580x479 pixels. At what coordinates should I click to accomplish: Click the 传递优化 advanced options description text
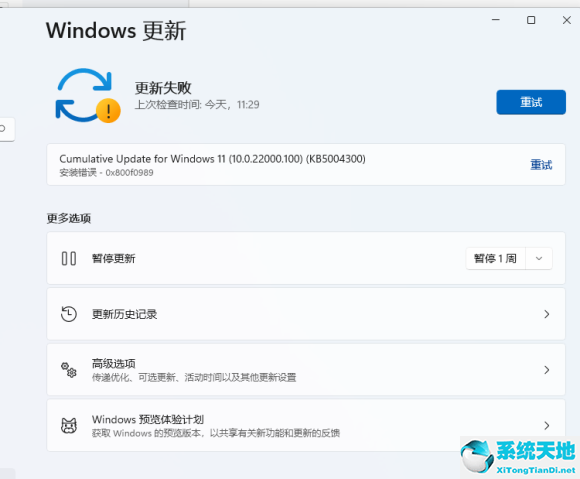tap(194, 377)
